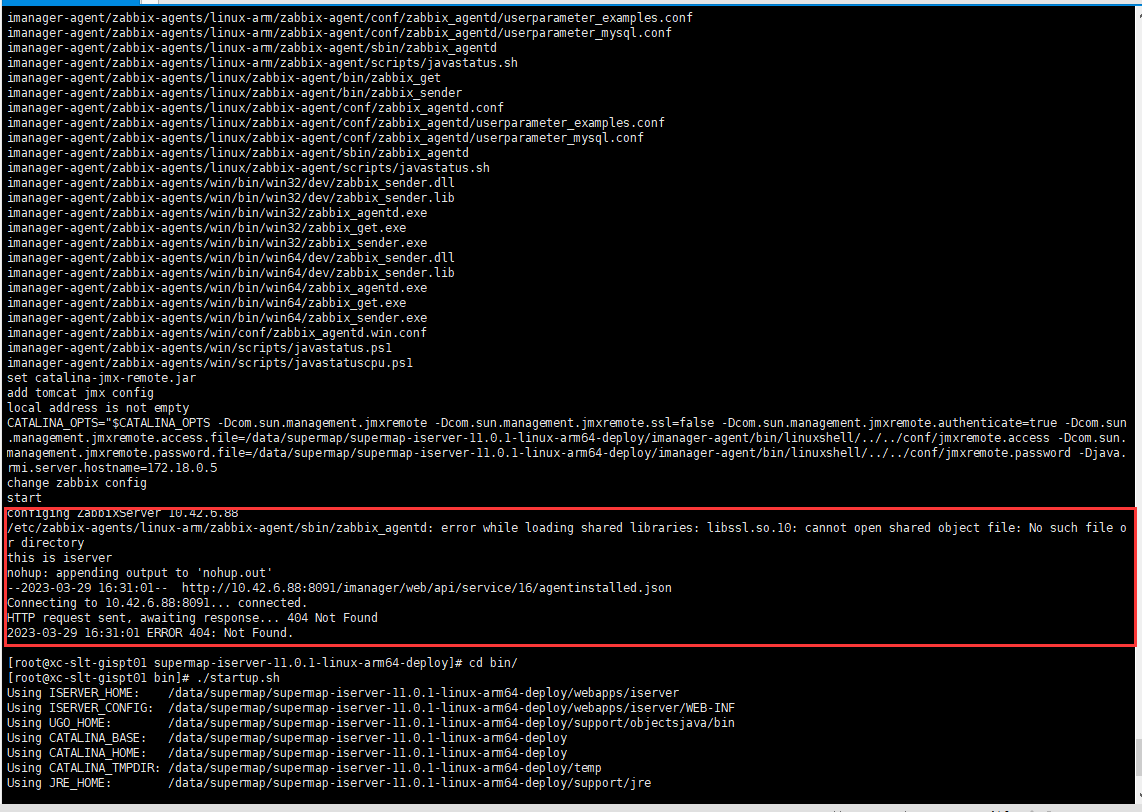The height and width of the screenshot is (812, 1142).
Task: Click the 'Using JRE_HOME:' line
Action: [x=328, y=783]
